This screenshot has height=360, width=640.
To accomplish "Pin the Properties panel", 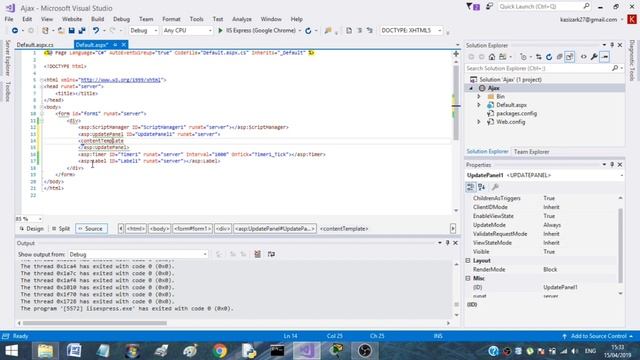I will (612, 164).
